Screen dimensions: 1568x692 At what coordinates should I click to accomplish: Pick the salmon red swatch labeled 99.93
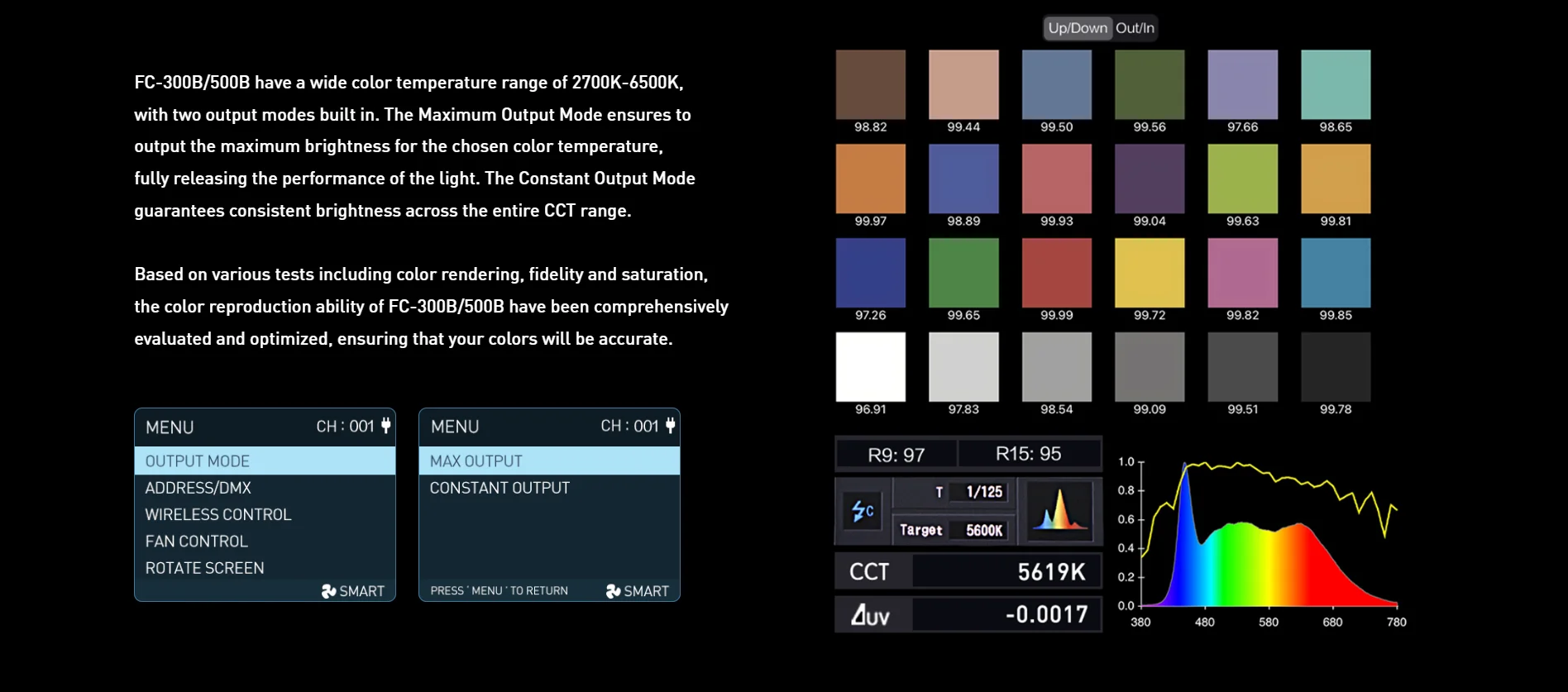[1057, 179]
